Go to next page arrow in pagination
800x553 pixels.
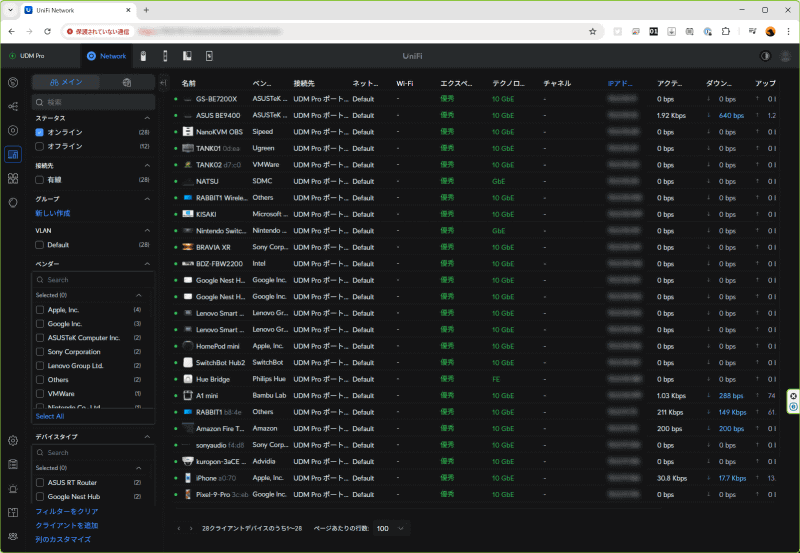click(191, 529)
